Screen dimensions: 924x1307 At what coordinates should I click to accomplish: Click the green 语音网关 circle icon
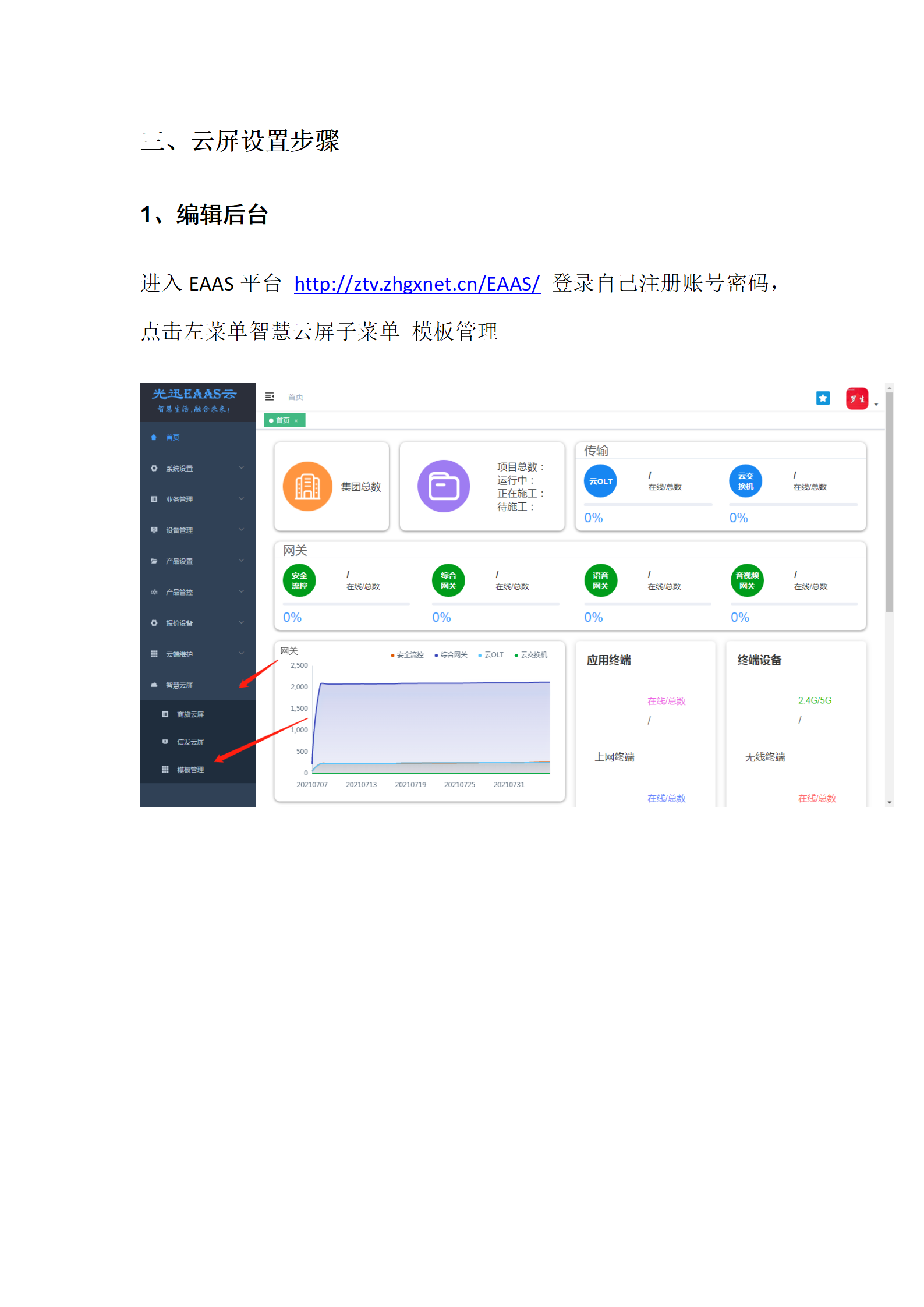pos(600,580)
